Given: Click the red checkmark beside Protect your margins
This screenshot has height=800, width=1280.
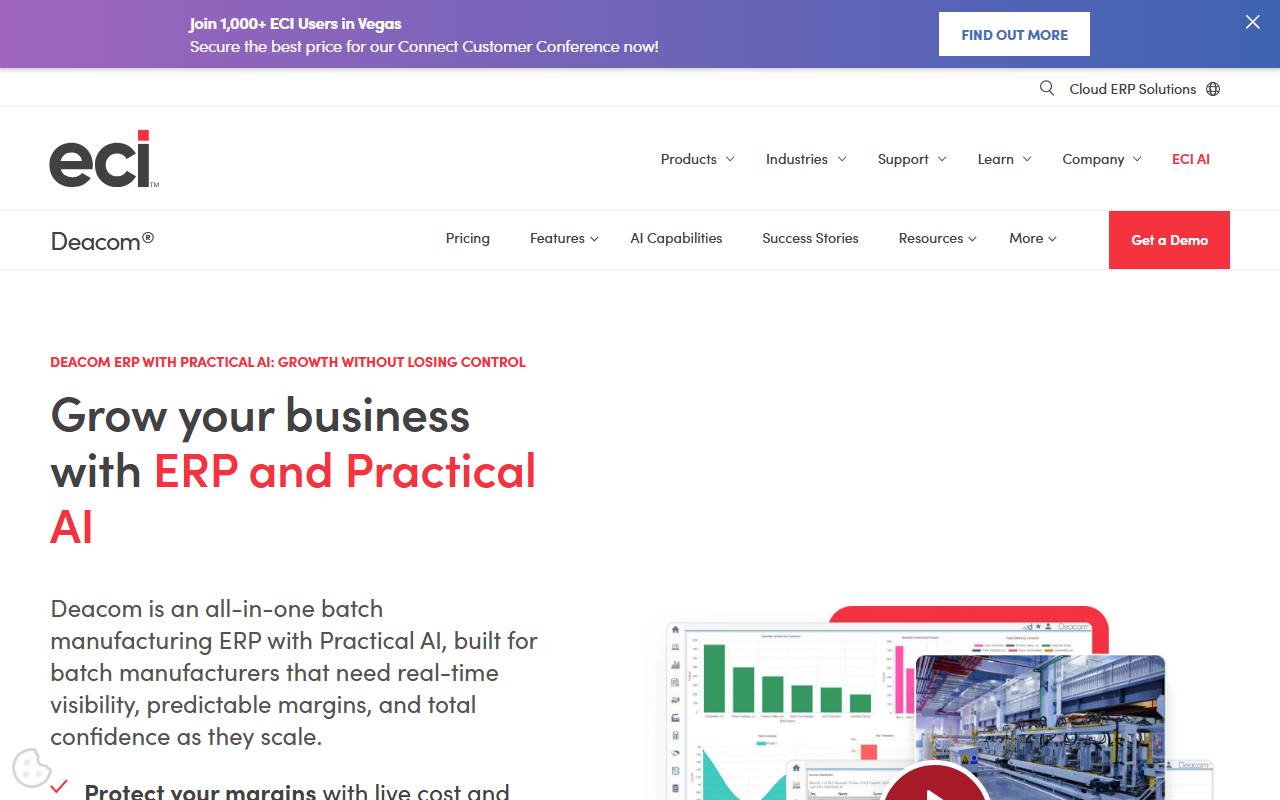Looking at the screenshot, I should [59, 786].
